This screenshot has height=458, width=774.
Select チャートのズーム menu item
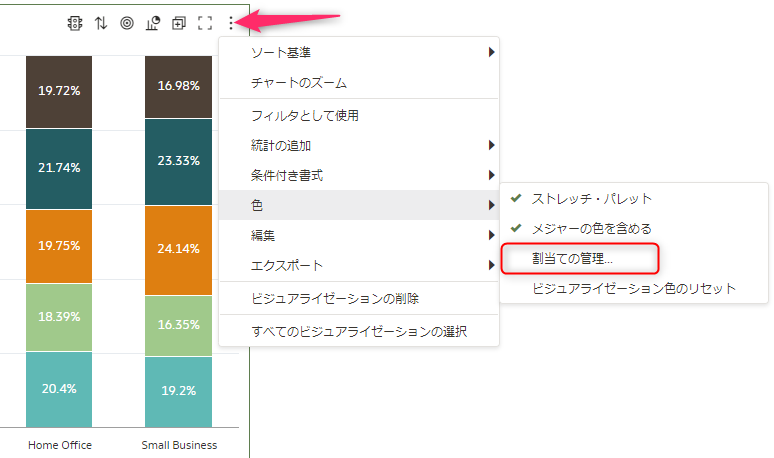(359, 82)
